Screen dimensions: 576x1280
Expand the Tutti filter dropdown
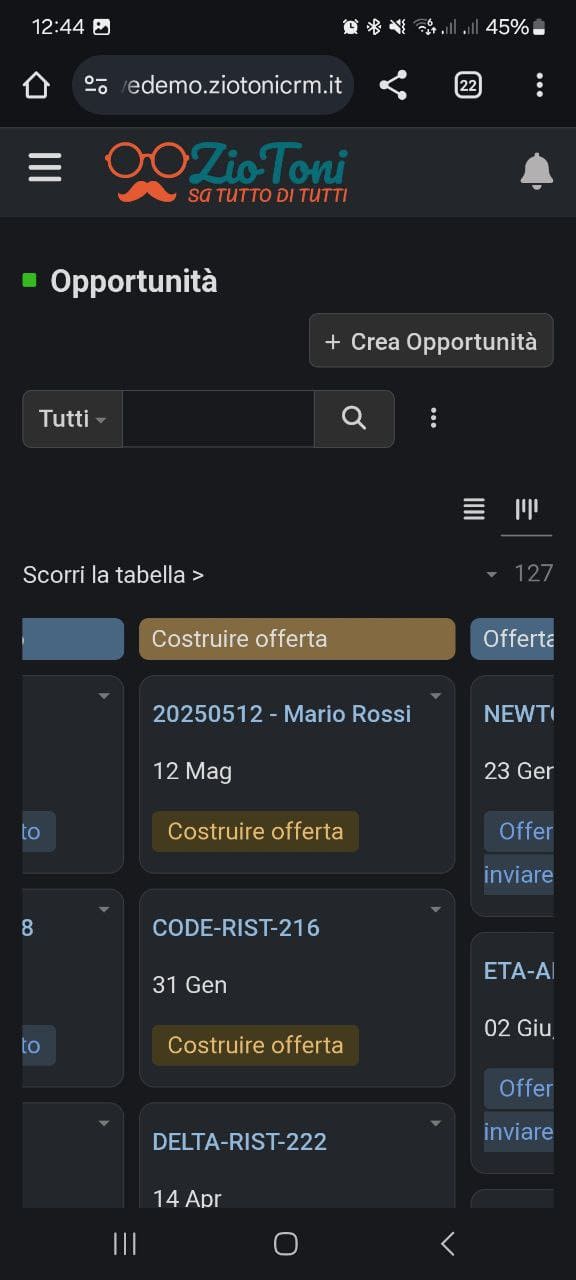coord(71,419)
